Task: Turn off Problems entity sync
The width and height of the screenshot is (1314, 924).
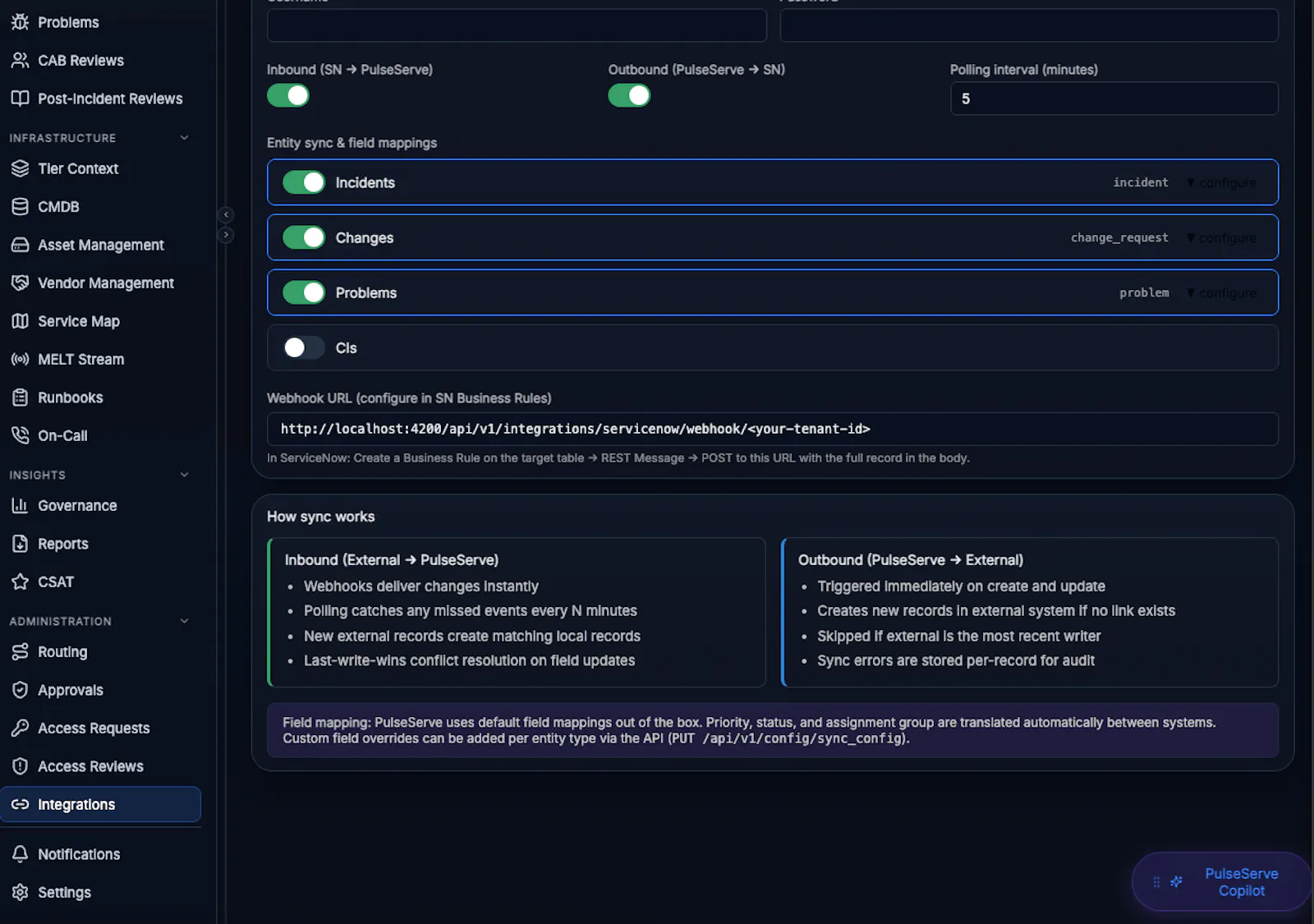Action: click(304, 292)
